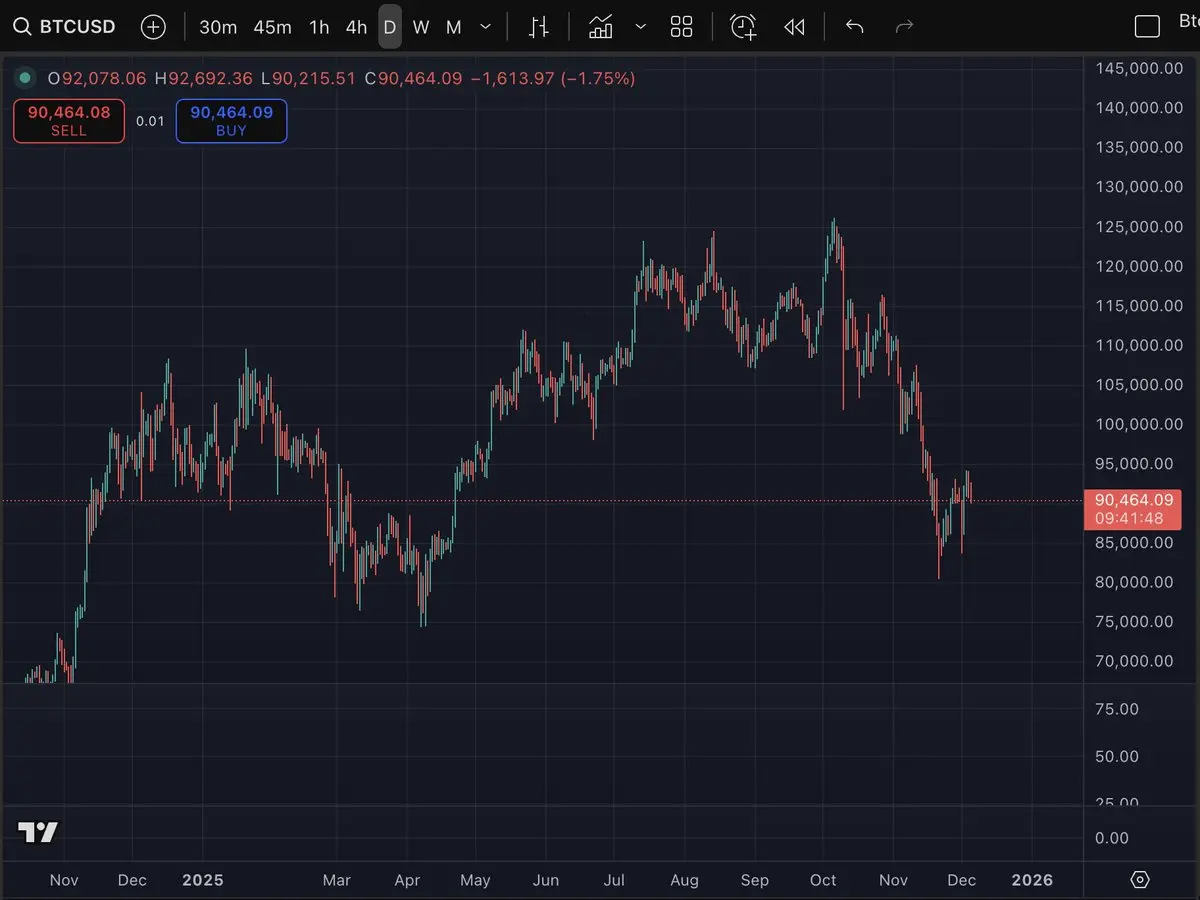Expand the timeframe interval dropdown chevron
Screen dimensions: 1200x900
(486, 27)
